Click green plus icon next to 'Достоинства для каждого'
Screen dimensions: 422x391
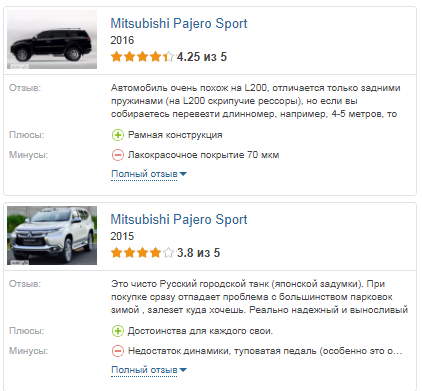point(118,331)
